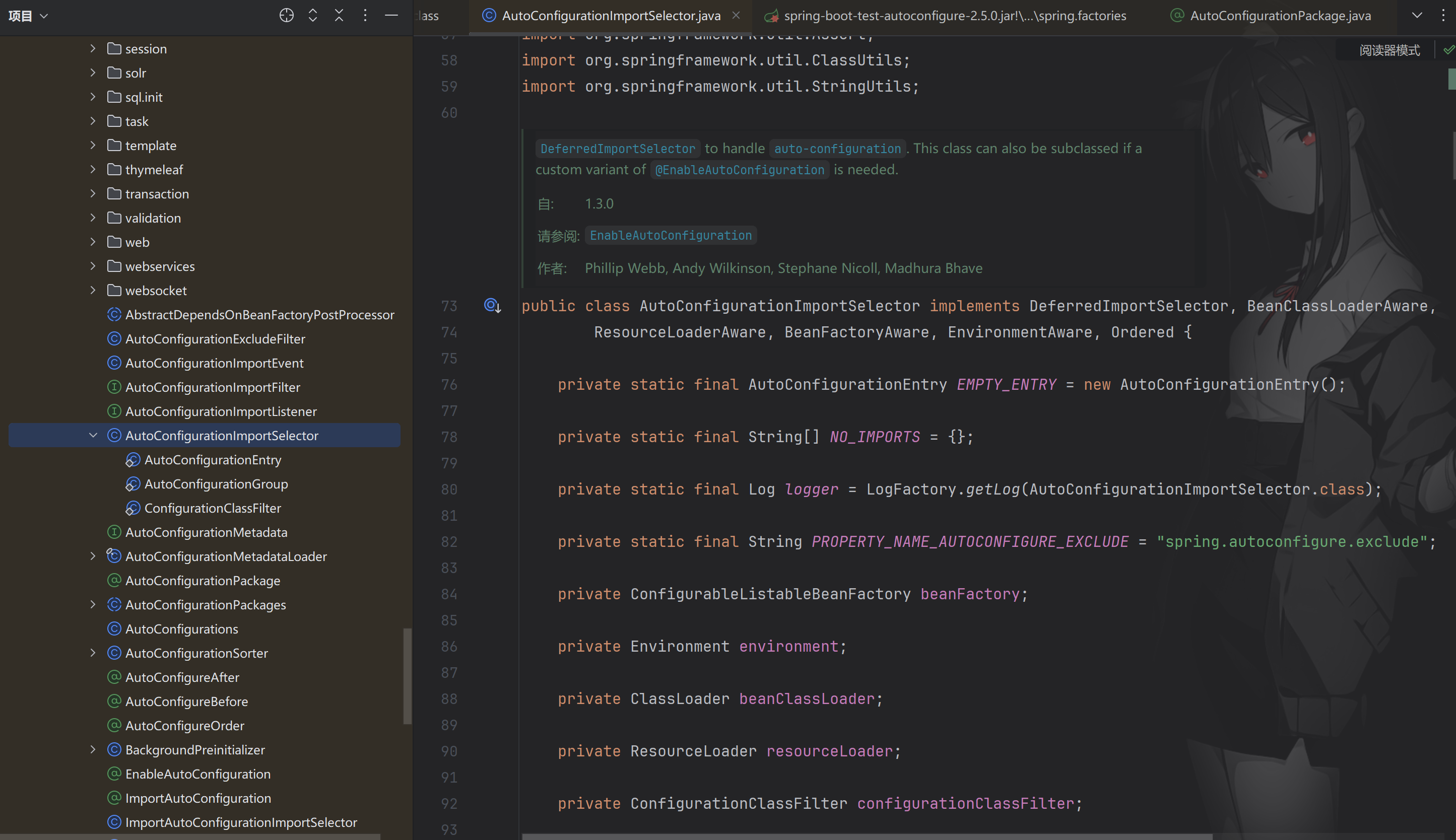Select the session folder icon
1456x840 pixels.
[114, 48]
